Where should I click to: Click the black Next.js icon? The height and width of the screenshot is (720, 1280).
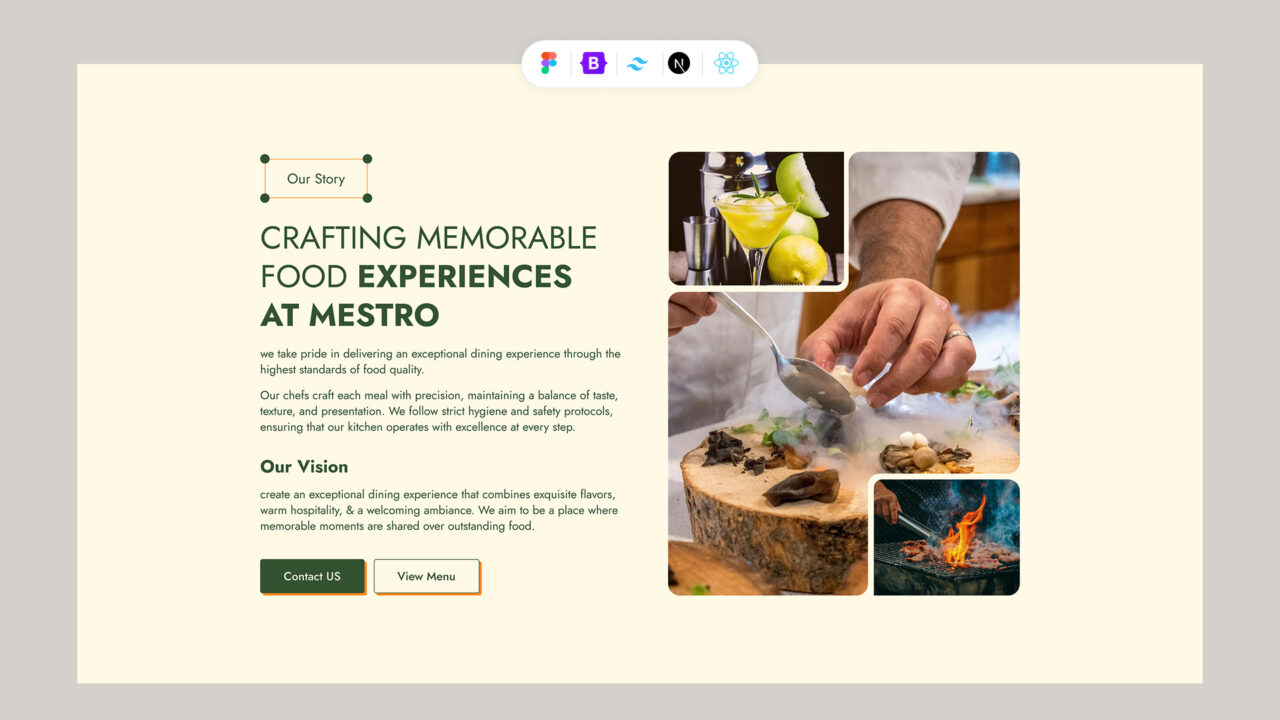coord(679,63)
